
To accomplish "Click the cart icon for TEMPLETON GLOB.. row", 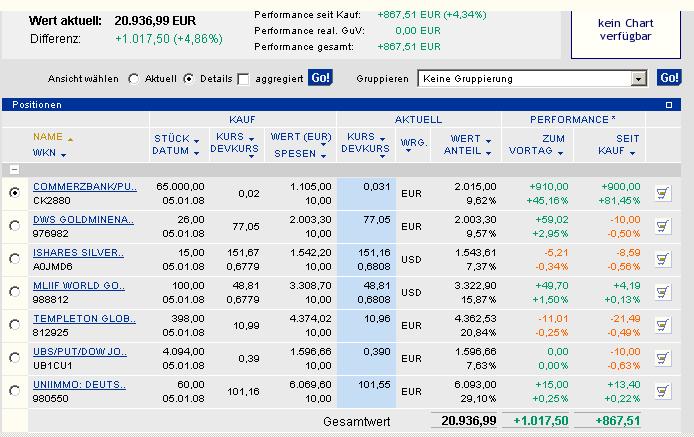I will (663, 325).
